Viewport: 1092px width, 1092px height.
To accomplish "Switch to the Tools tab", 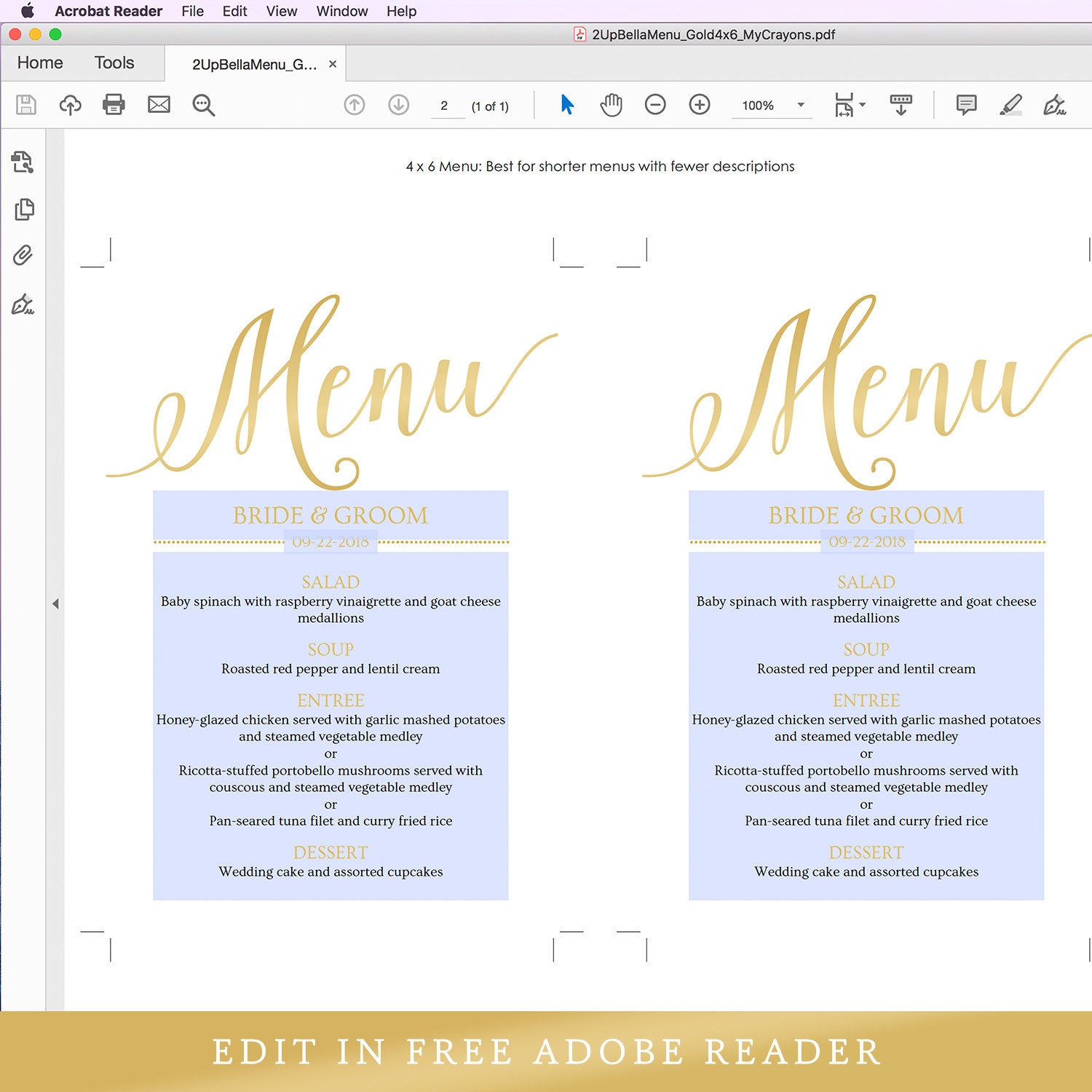I will click(114, 63).
